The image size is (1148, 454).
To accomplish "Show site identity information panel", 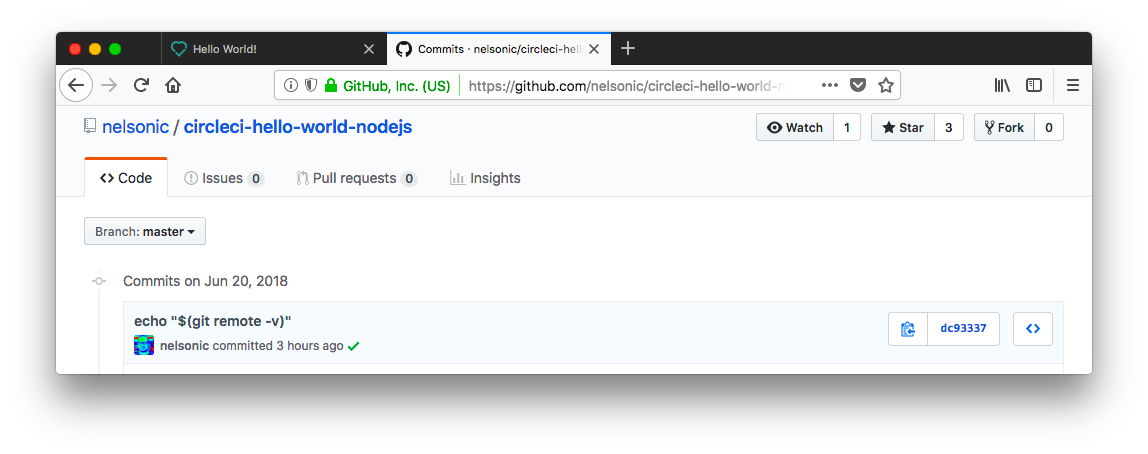I will (291, 85).
